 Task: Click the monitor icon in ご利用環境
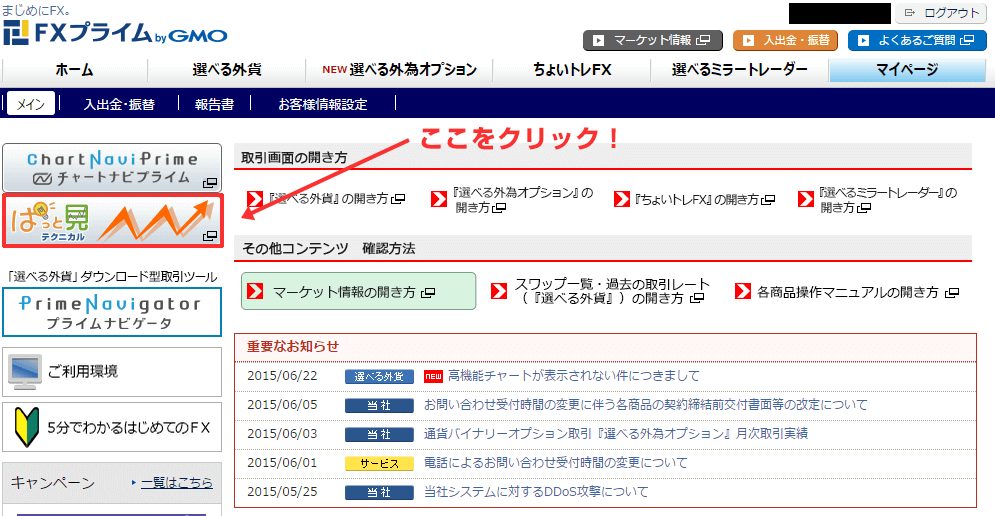tap(25, 372)
